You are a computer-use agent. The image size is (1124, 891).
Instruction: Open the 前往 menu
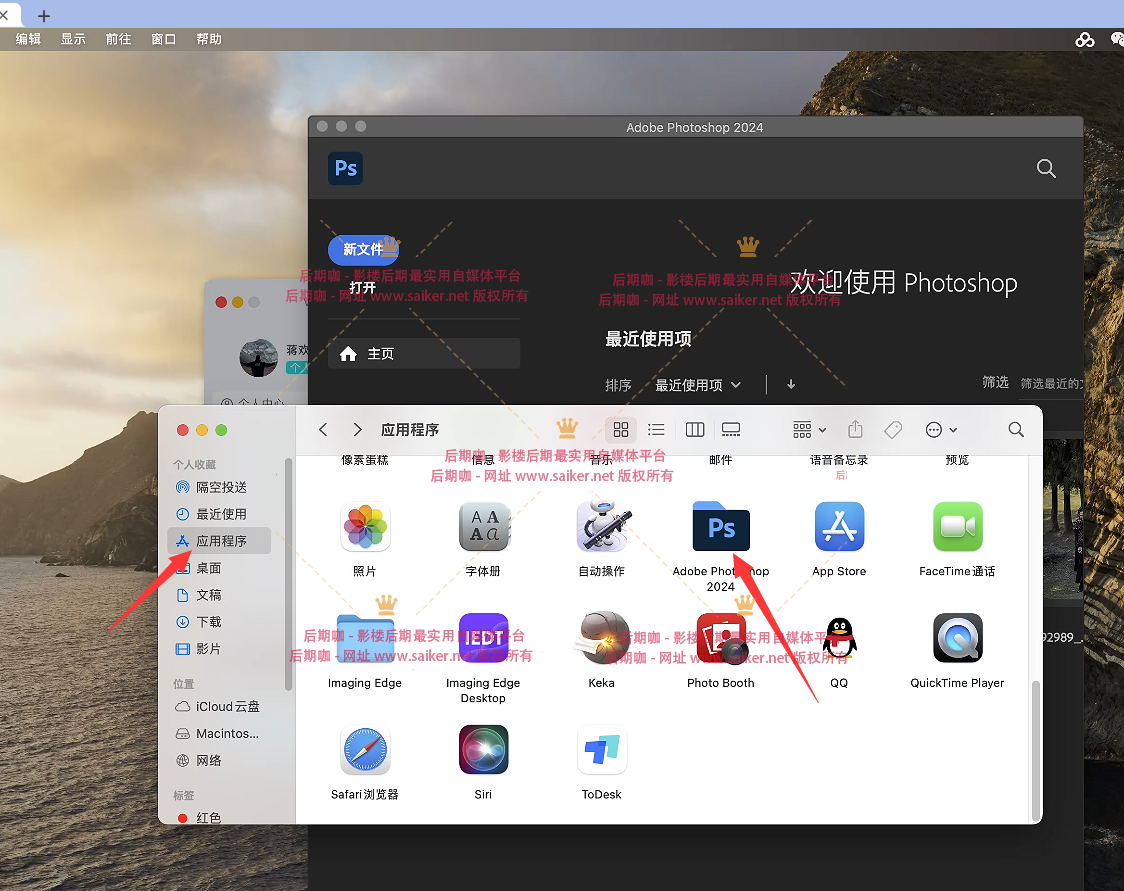coord(118,39)
